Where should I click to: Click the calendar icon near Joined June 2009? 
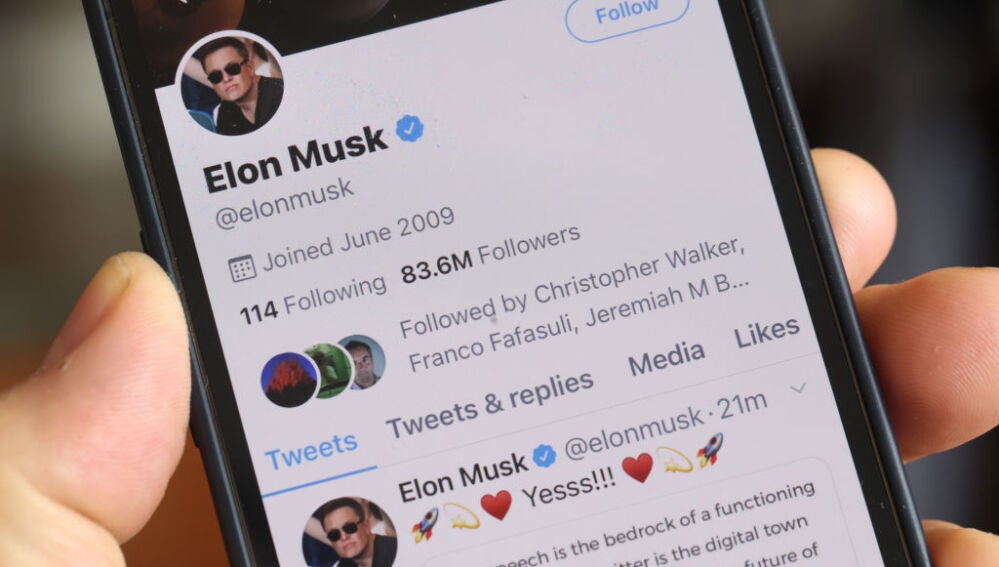click(242, 269)
